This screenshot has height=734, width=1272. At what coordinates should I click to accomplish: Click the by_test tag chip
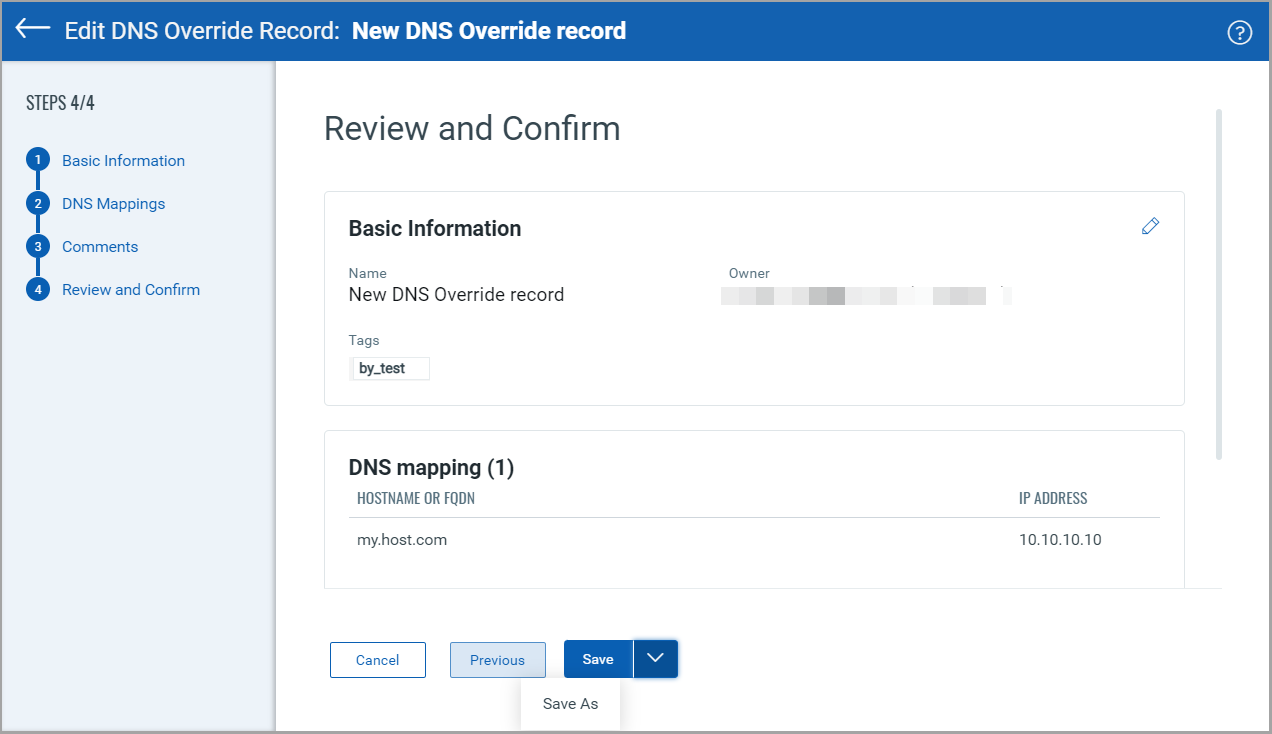389,368
